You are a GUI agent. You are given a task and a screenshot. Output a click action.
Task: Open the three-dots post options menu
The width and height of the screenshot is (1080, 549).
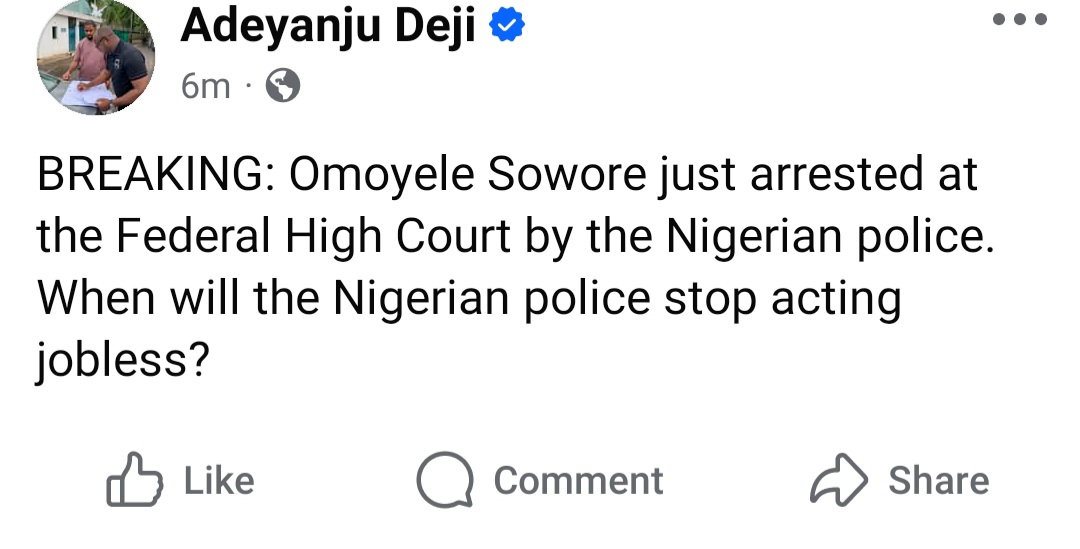point(1018,20)
